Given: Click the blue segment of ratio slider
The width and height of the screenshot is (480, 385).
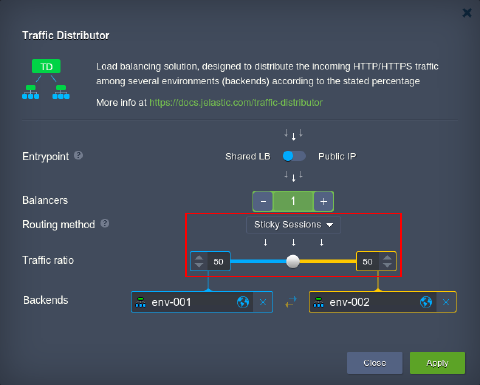Looking at the screenshot, I should point(258,261).
